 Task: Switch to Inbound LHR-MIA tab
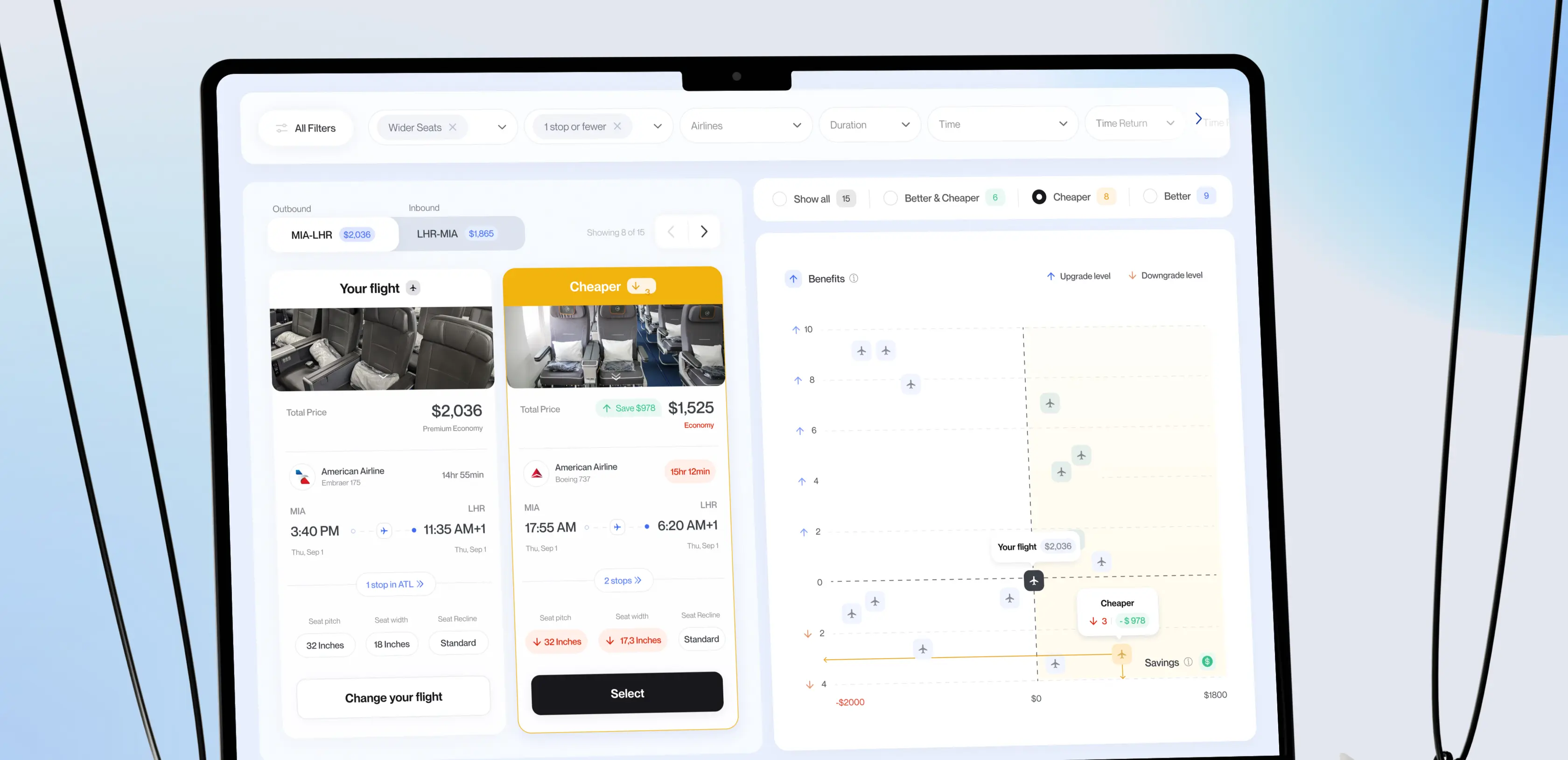click(x=455, y=234)
